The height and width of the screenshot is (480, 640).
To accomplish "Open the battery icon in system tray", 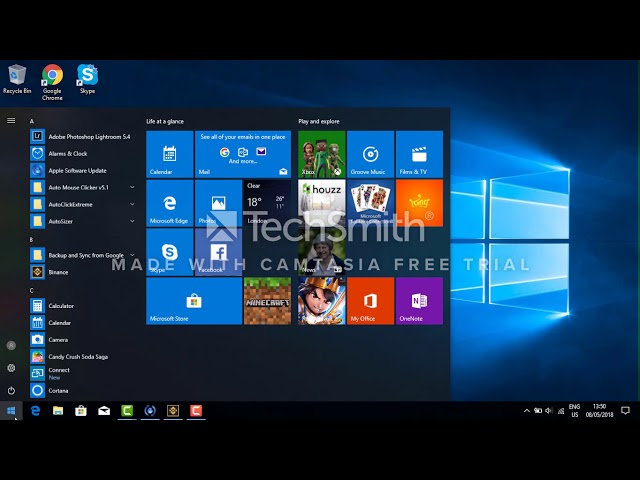I will [x=538, y=411].
